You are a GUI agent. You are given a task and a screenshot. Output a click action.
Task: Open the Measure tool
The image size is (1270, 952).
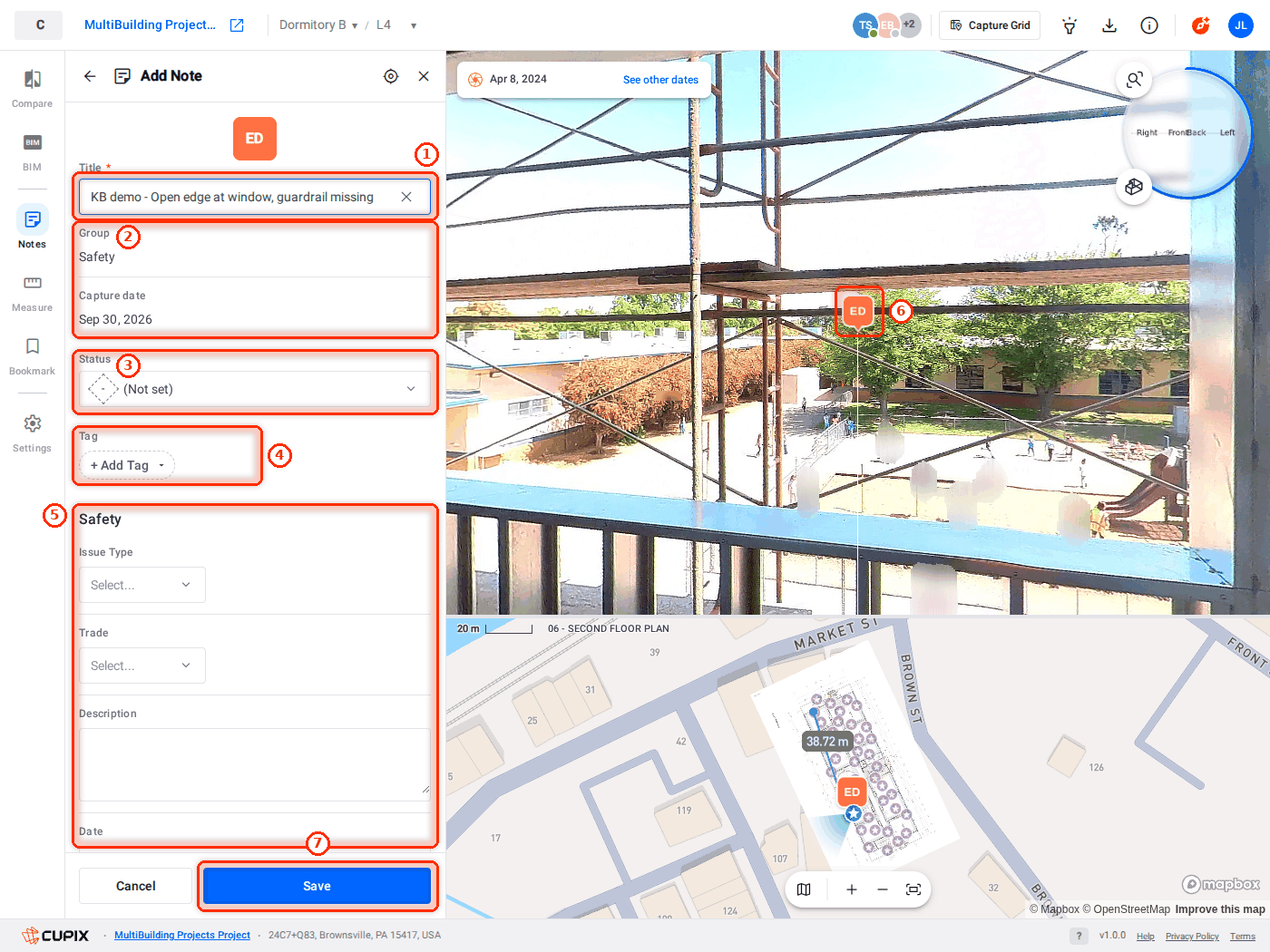click(x=32, y=293)
